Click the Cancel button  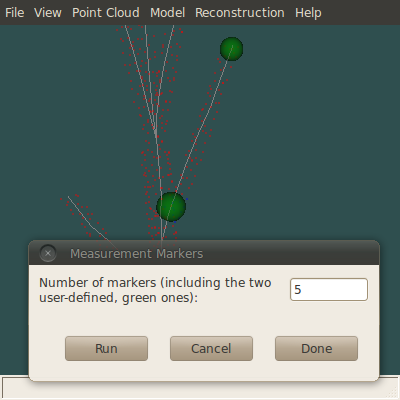tap(211, 348)
